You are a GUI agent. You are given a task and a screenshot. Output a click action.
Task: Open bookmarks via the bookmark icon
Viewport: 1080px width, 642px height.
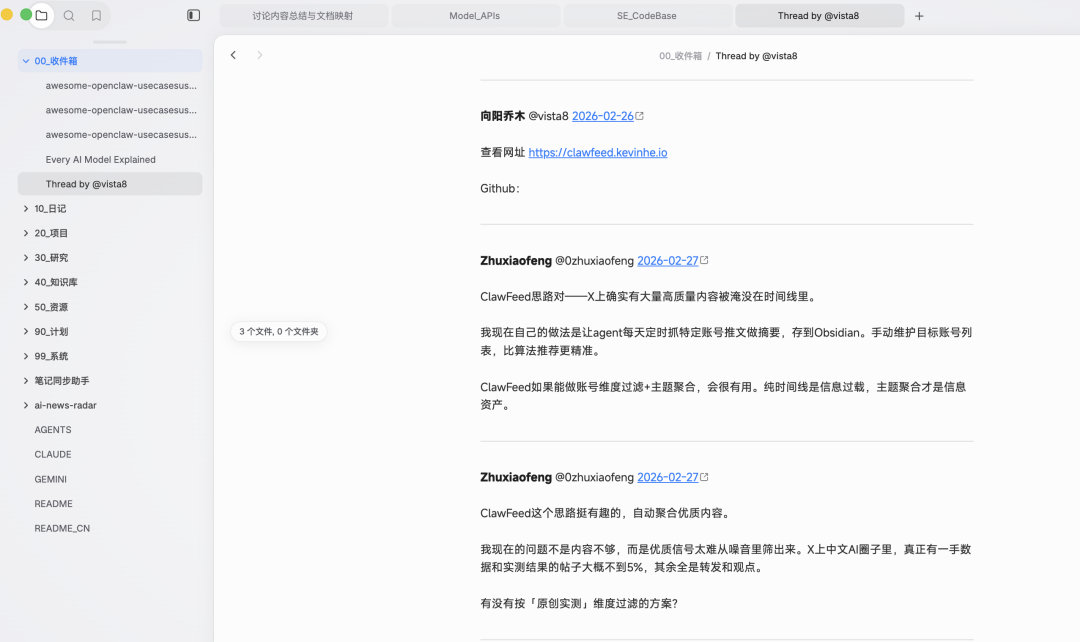(x=95, y=16)
